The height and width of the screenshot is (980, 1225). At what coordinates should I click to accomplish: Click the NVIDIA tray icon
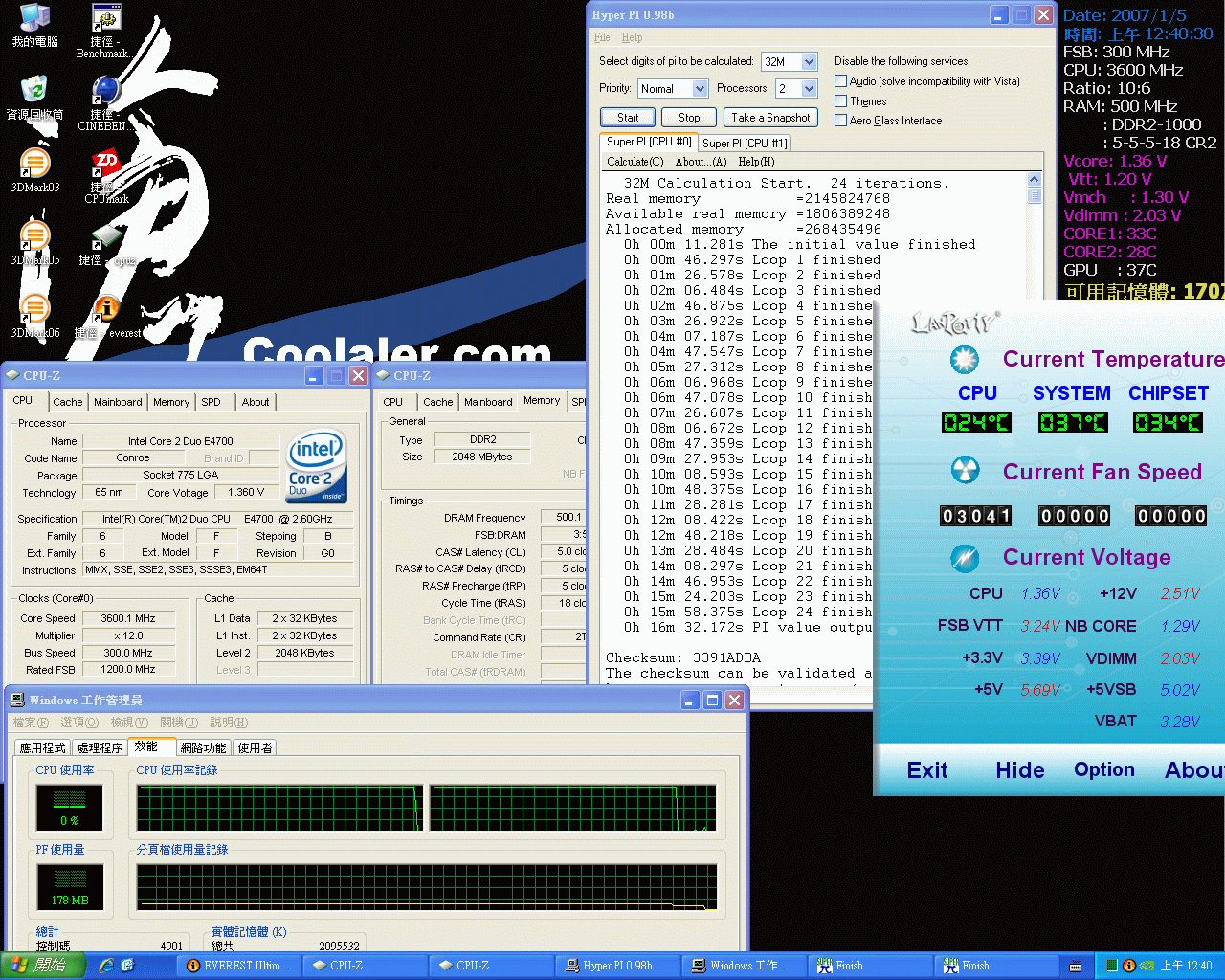click(x=1146, y=966)
